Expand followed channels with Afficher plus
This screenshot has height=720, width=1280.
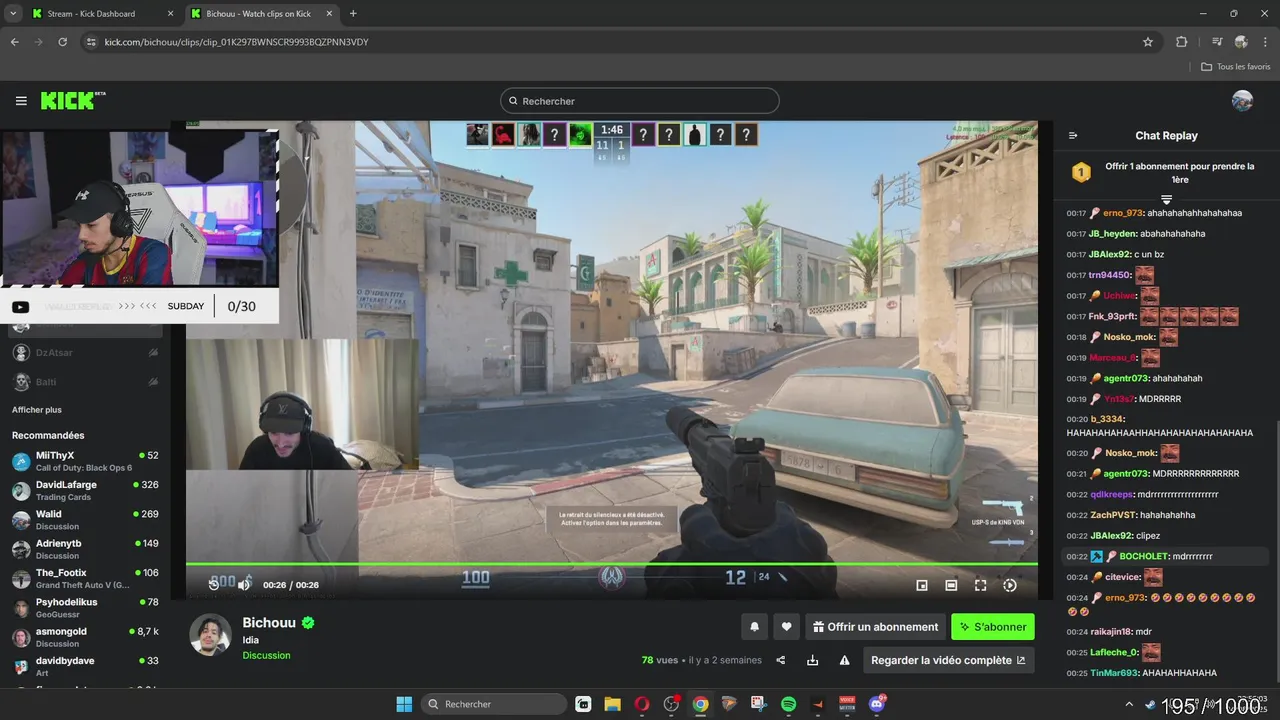(37, 410)
